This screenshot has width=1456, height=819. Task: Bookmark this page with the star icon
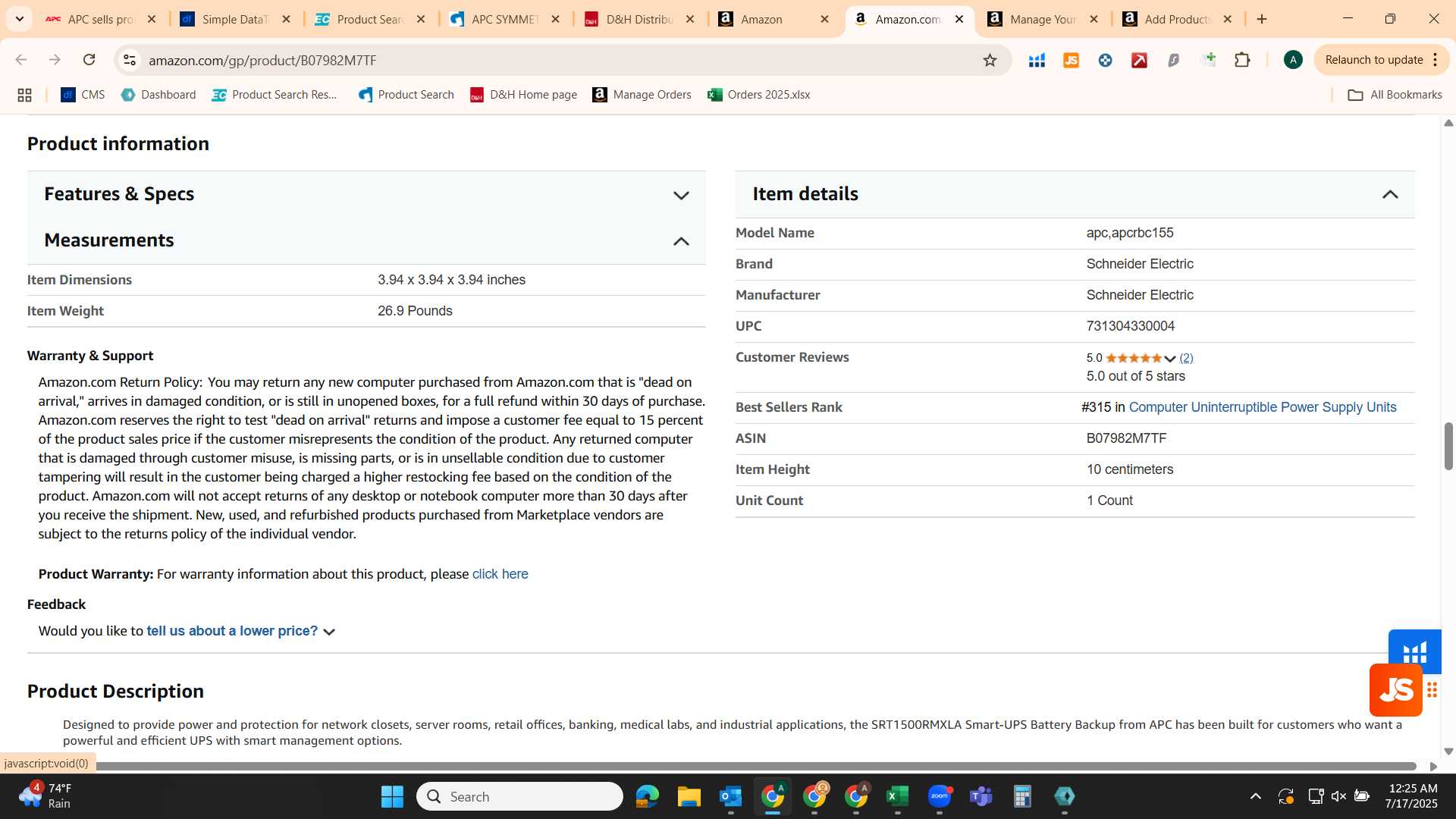pos(990,60)
